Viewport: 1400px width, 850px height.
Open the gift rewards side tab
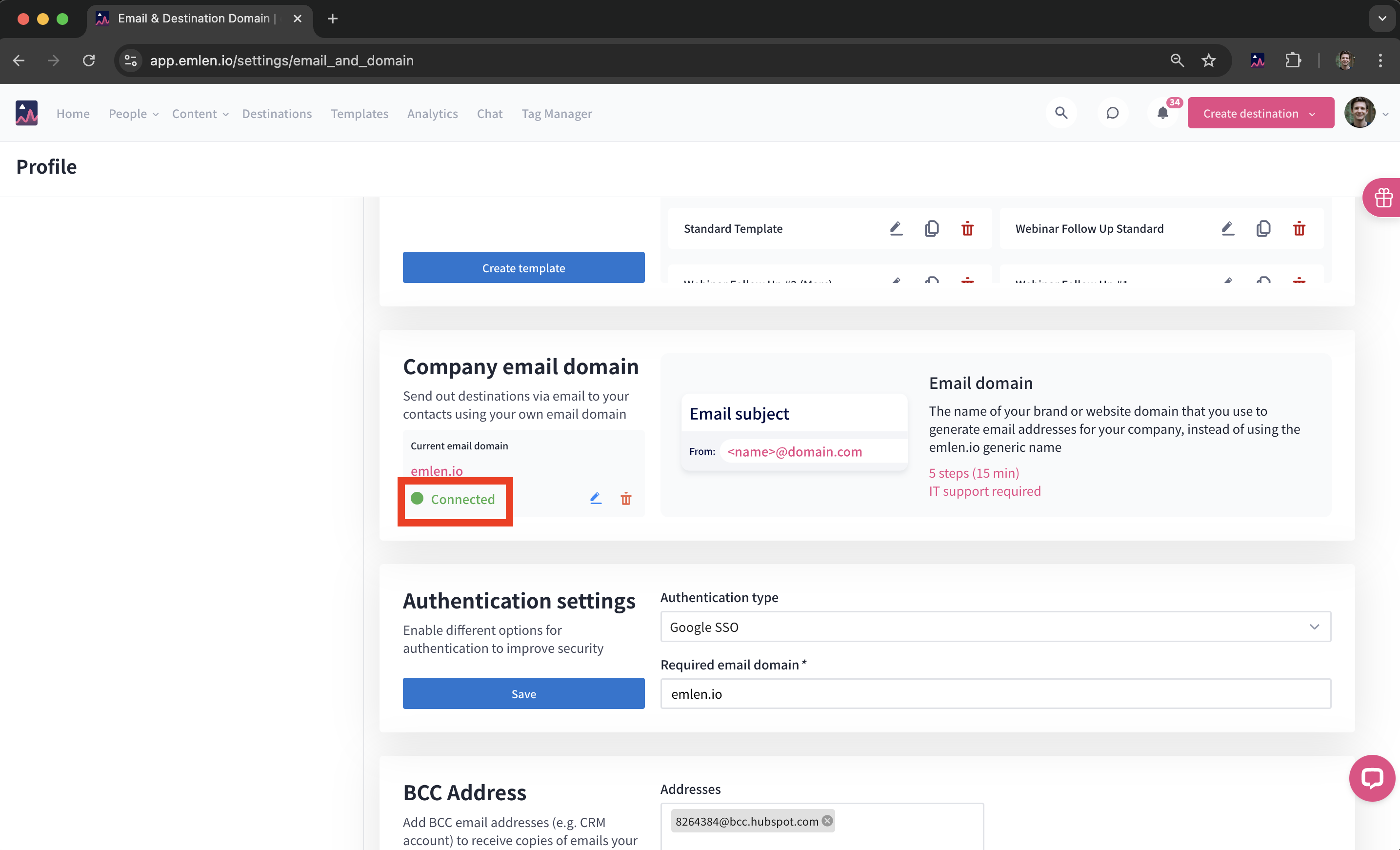click(1383, 198)
